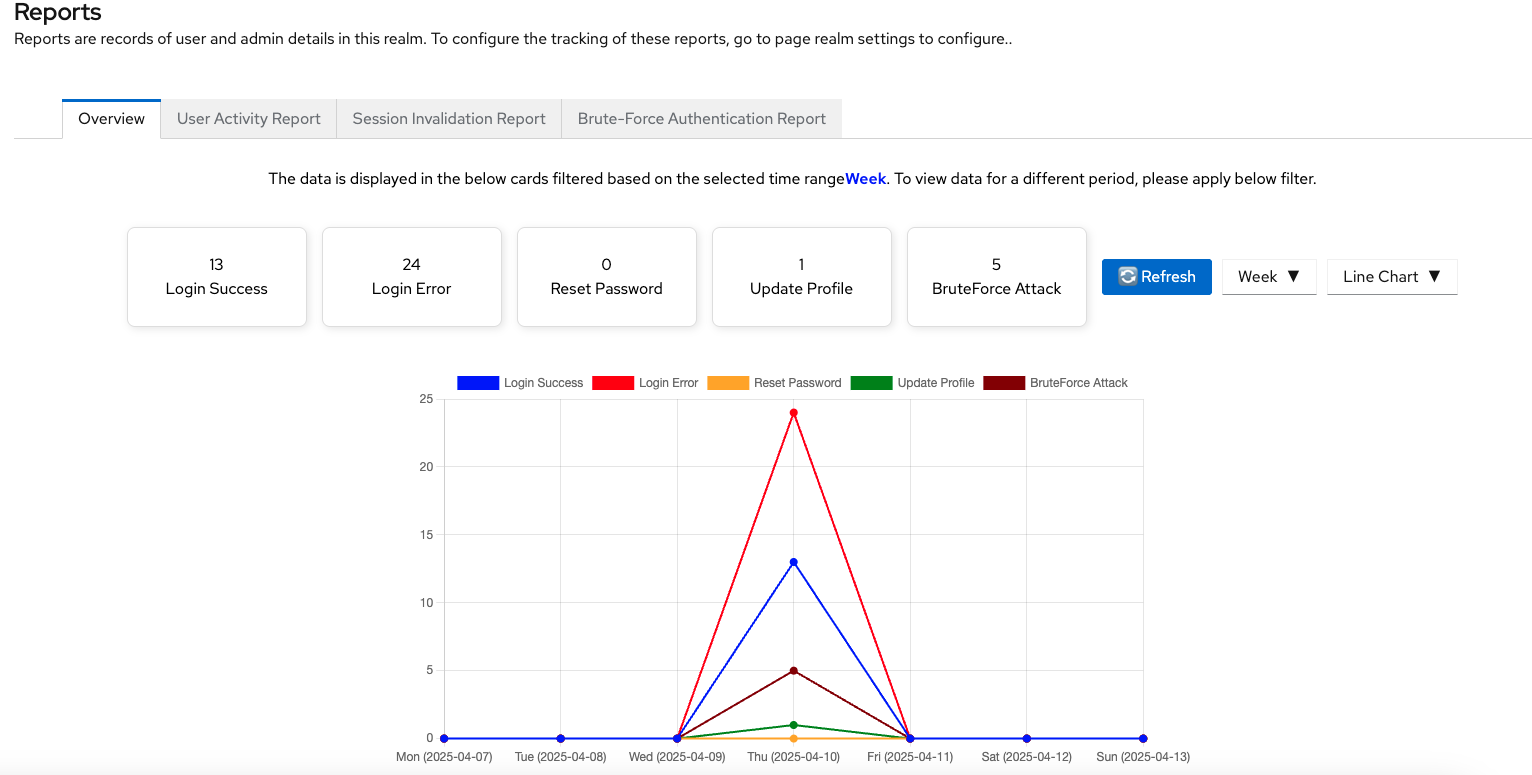1532x775 pixels.
Task: Toggle BruteForce Attack legend maroon swatch
Action: [x=1003, y=383]
